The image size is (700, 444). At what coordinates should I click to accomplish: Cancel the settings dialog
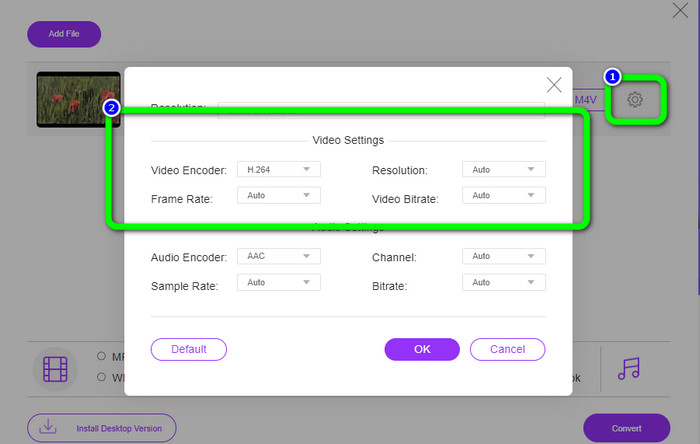click(508, 349)
